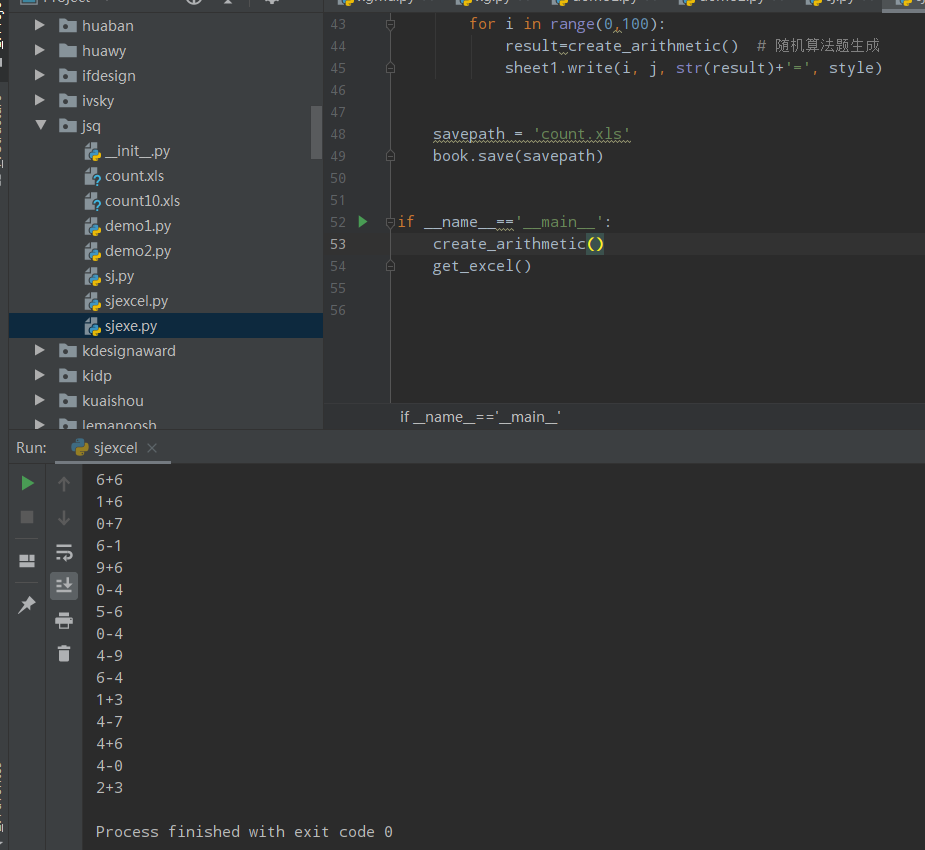Click line number 50 in gutter
This screenshot has width=925, height=850.
338,178
